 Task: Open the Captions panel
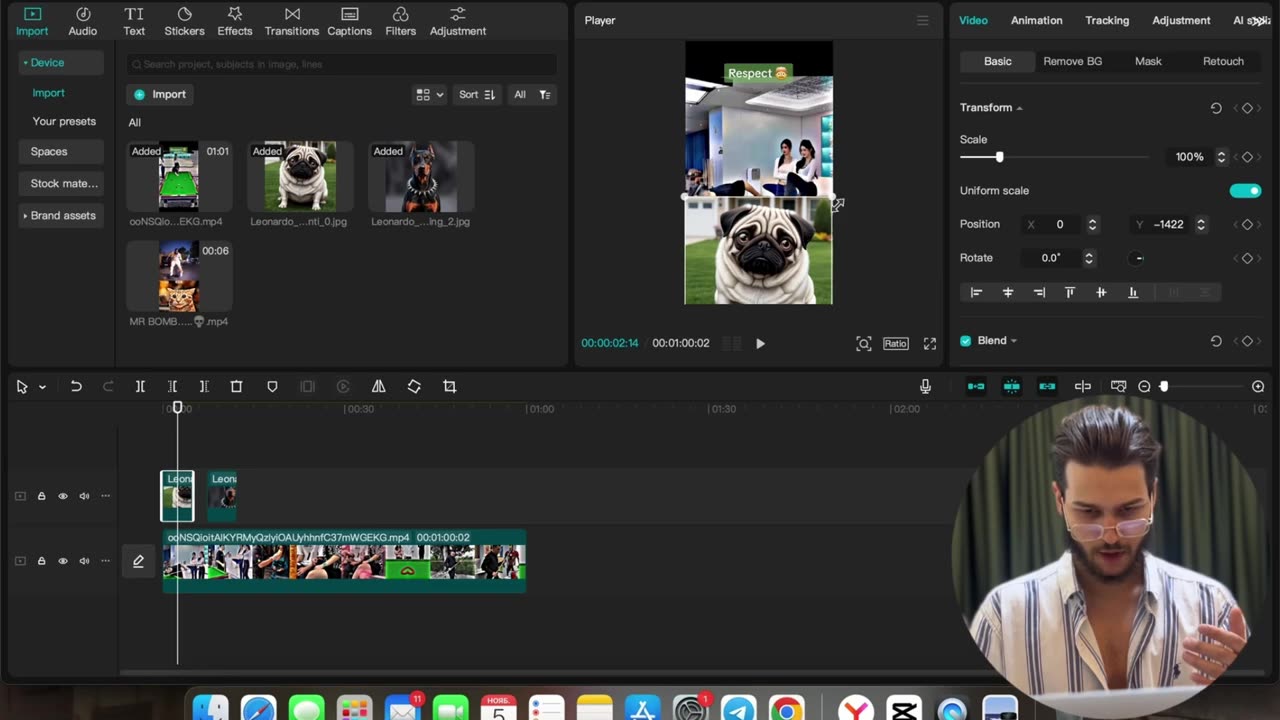point(350,21)
